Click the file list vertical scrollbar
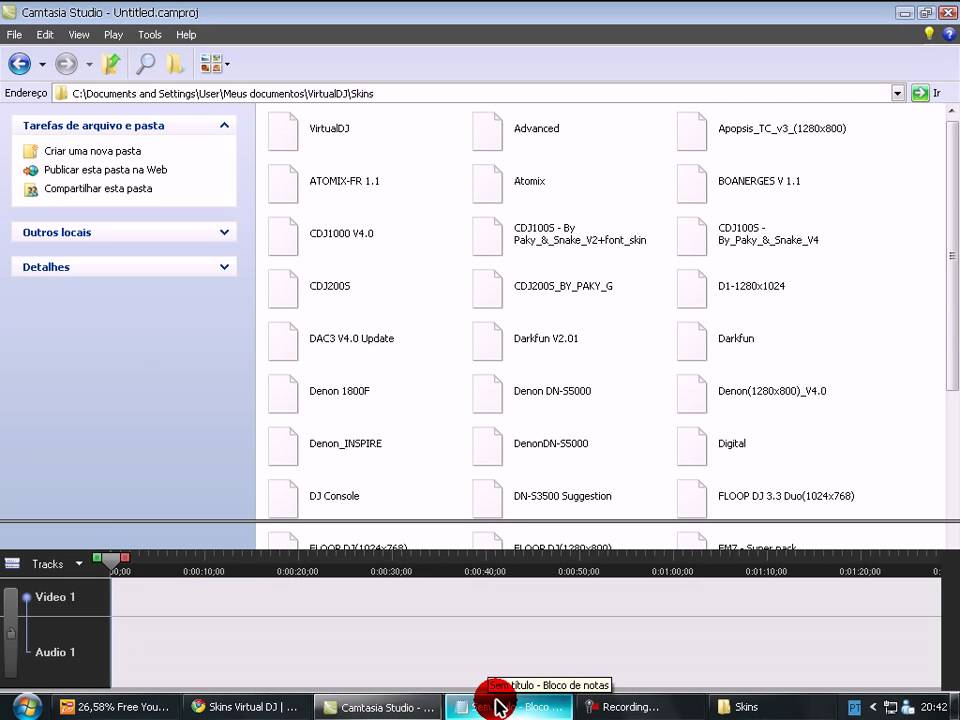960x720 pixels. pyautogui.click(x=952, y=254)
